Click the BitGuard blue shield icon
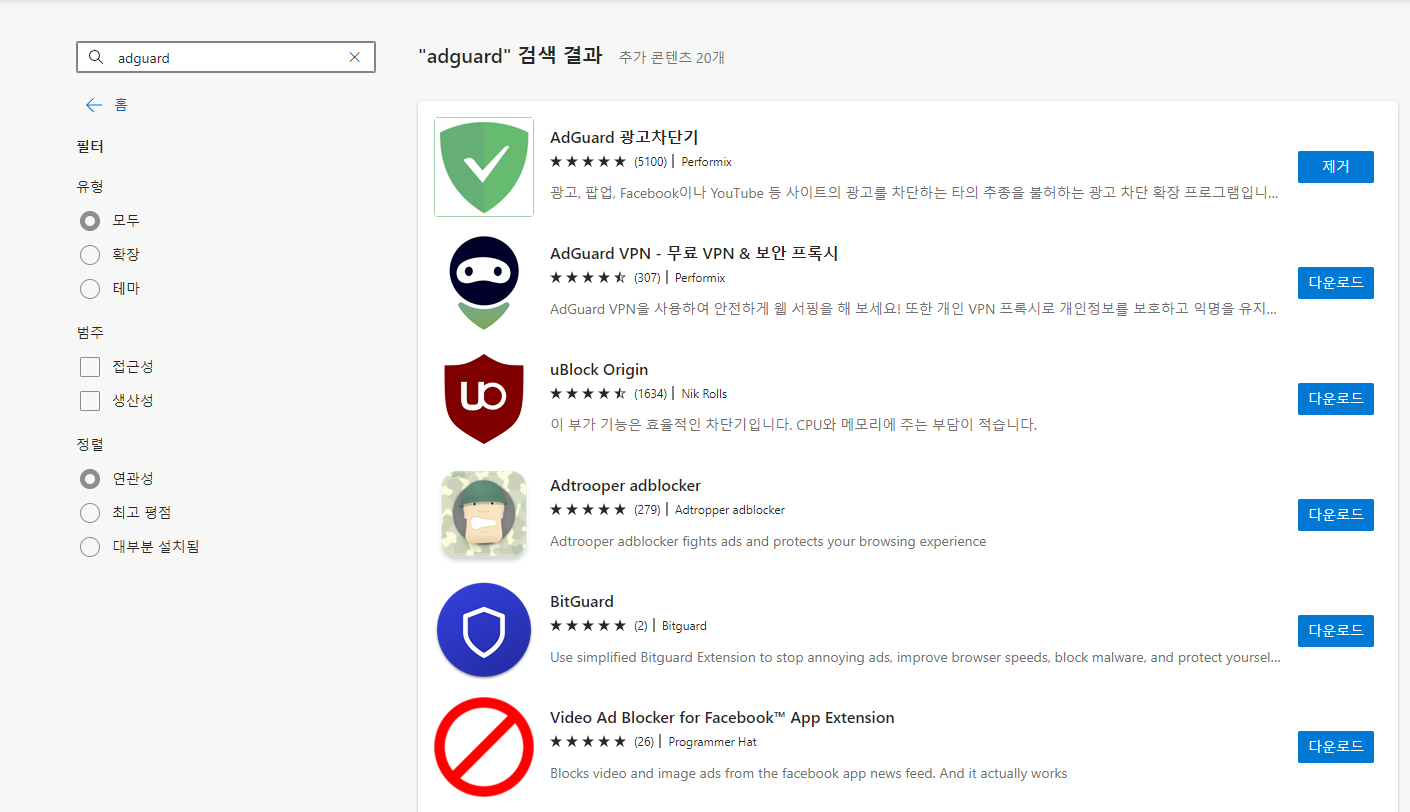 (484, 631)
